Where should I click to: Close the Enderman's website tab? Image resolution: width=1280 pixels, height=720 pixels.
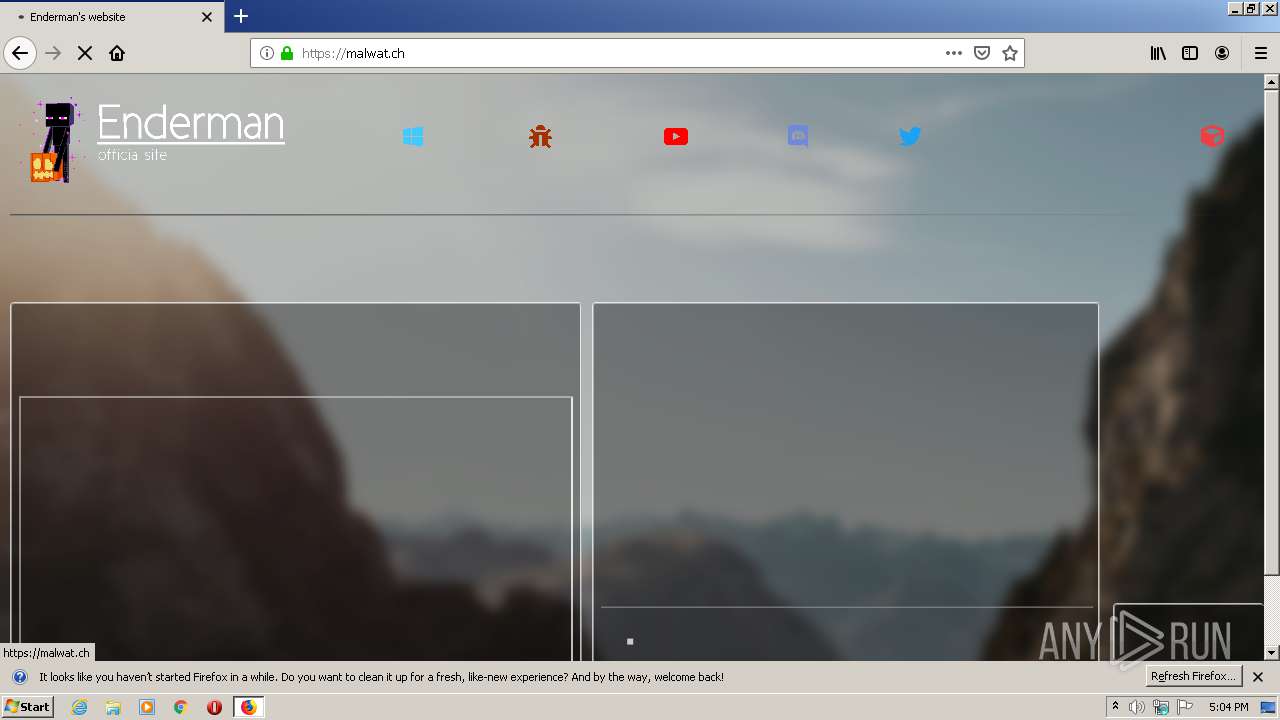(207, 17)
